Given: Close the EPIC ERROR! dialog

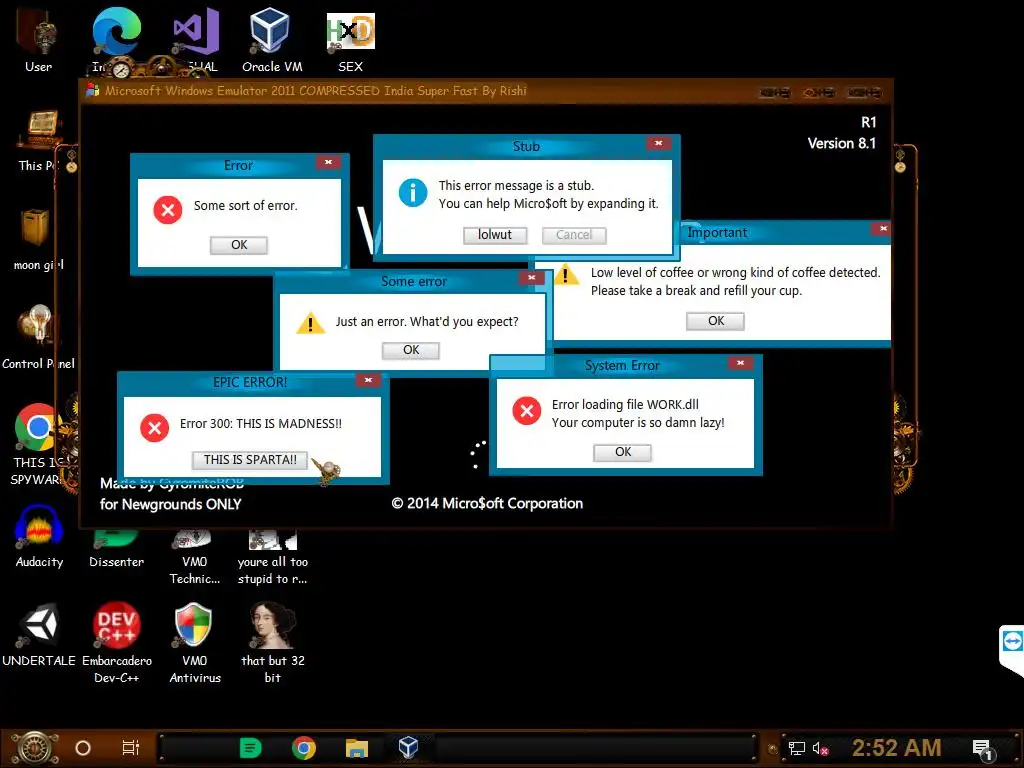Looking at the screenshot, I should (x=368, y=380).
